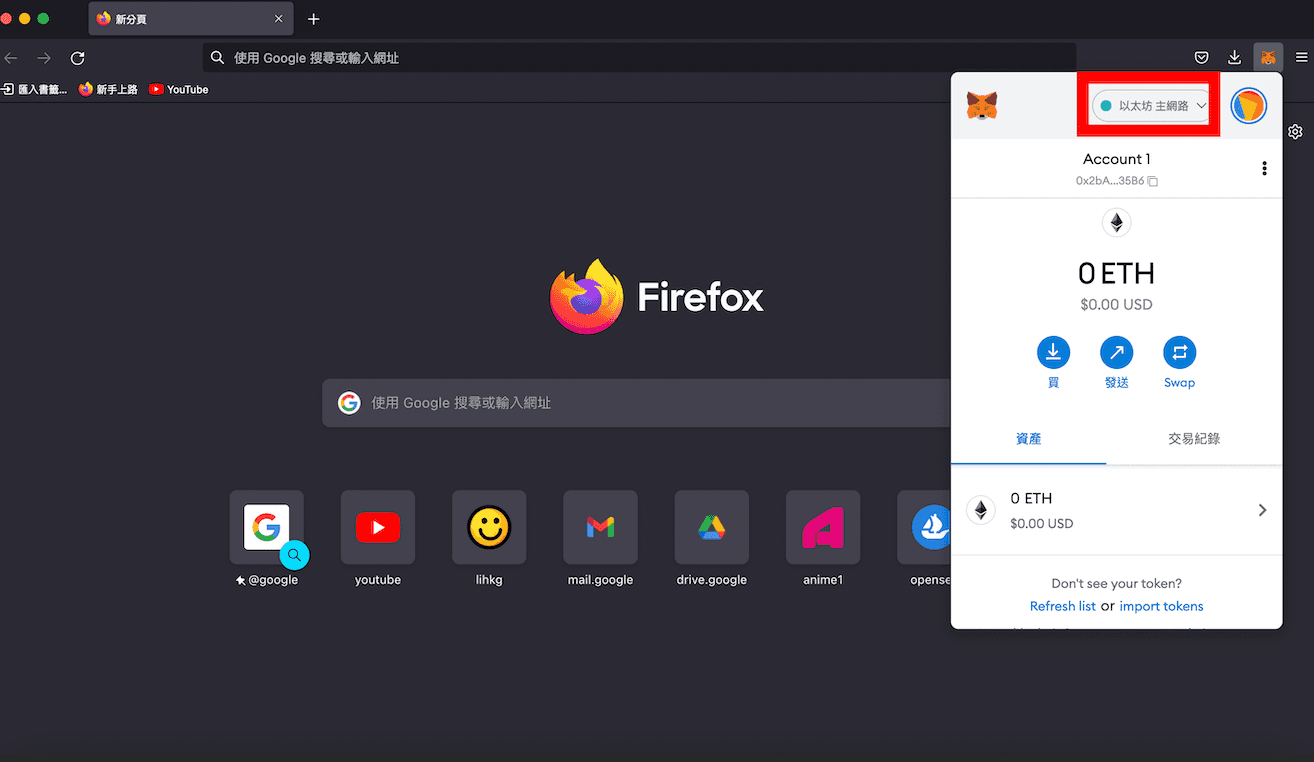Go back to previous page

[11, 58]
